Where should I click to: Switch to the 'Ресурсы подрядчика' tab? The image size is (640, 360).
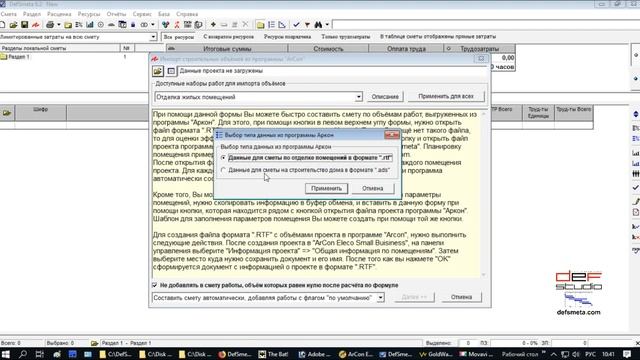click(287, 37)
